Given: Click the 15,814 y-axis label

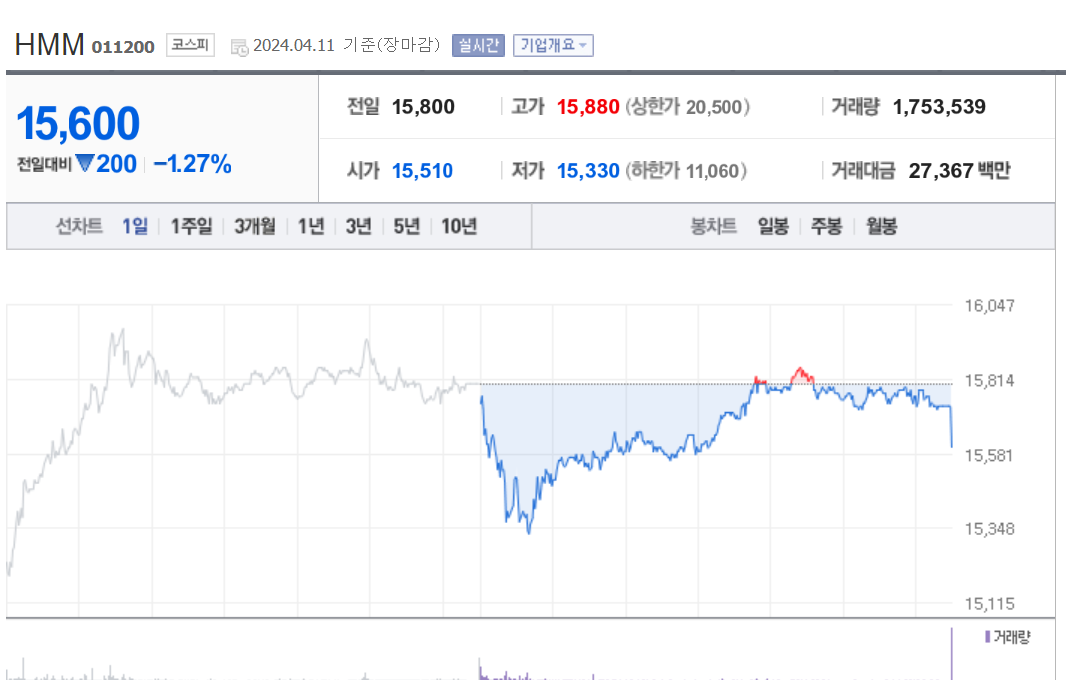Looking at the screenshot, I should tap(989, 381).
